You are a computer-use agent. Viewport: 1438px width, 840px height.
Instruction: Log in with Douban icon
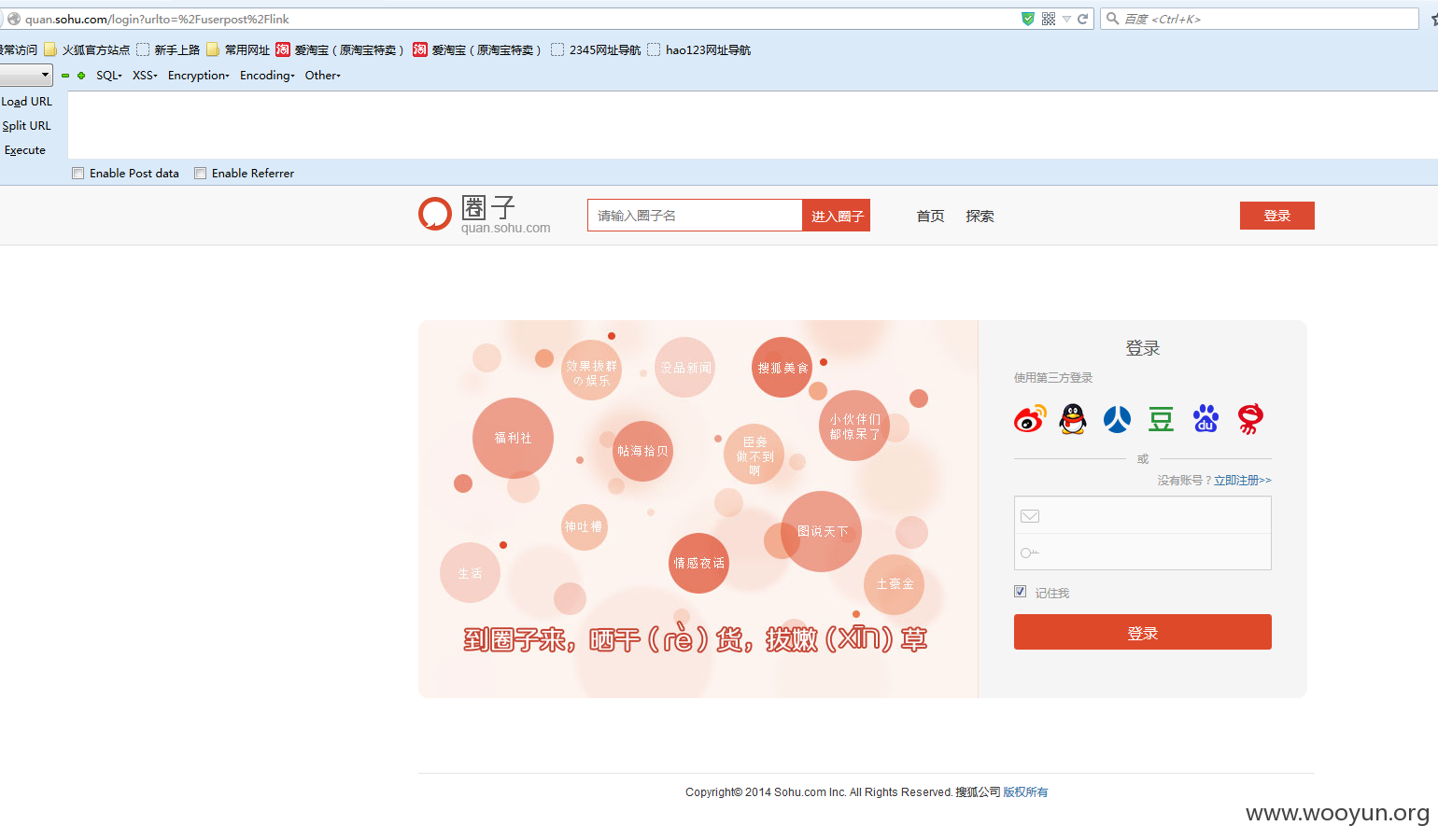1161,419
